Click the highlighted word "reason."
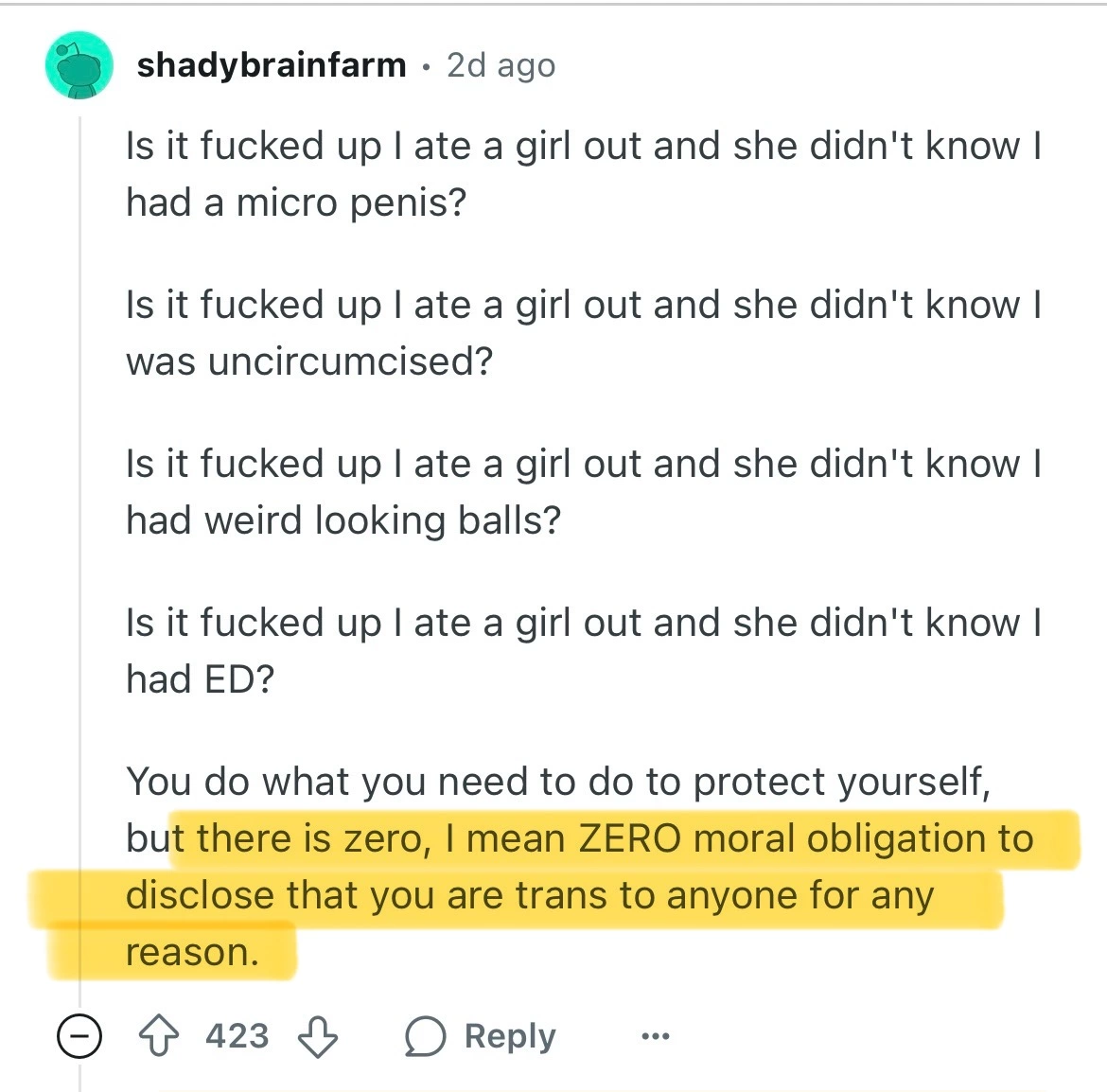The height and width of the screenshot is (1092, 1107). [193, 952]
